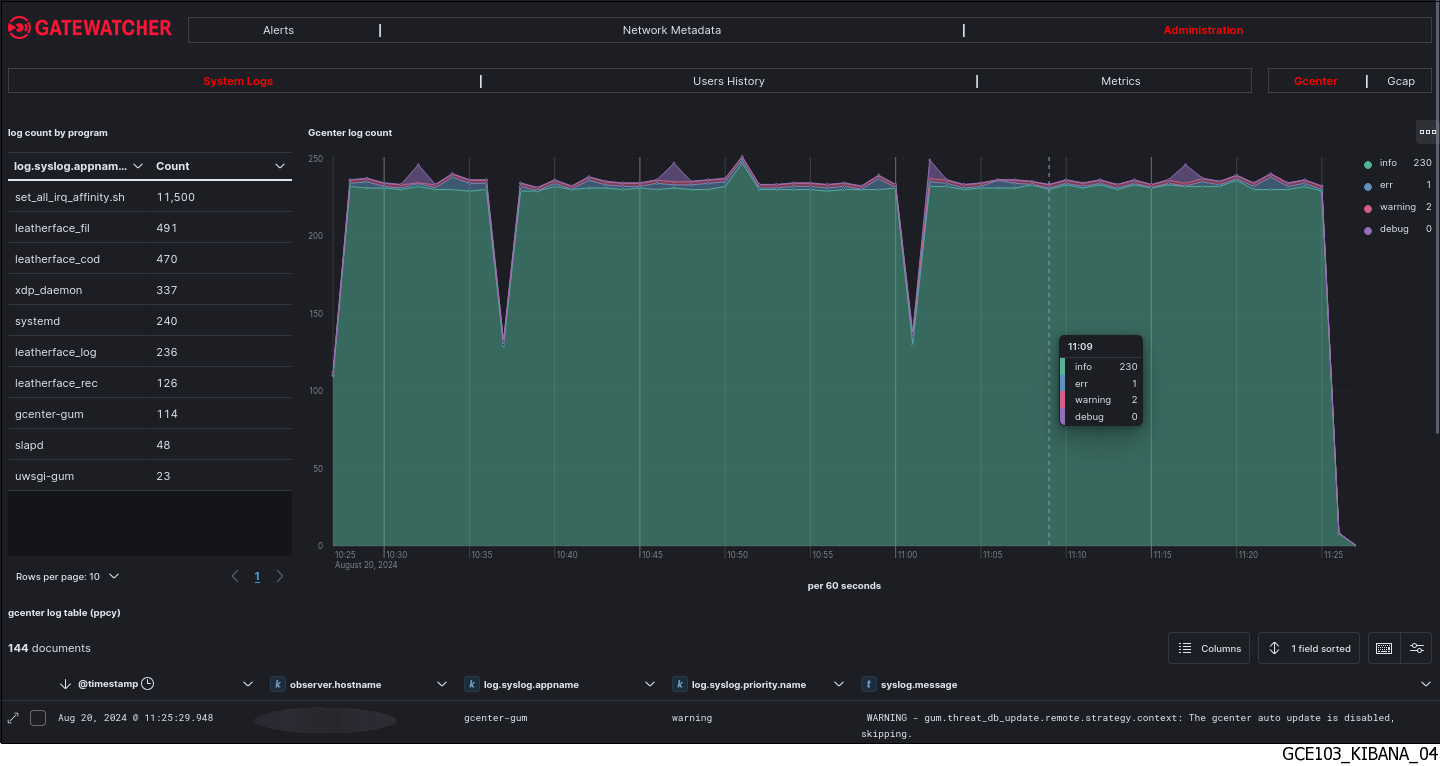Open the Metrics sub-tab
The width and height of the screenshot is (1440, 766).
1120,81
